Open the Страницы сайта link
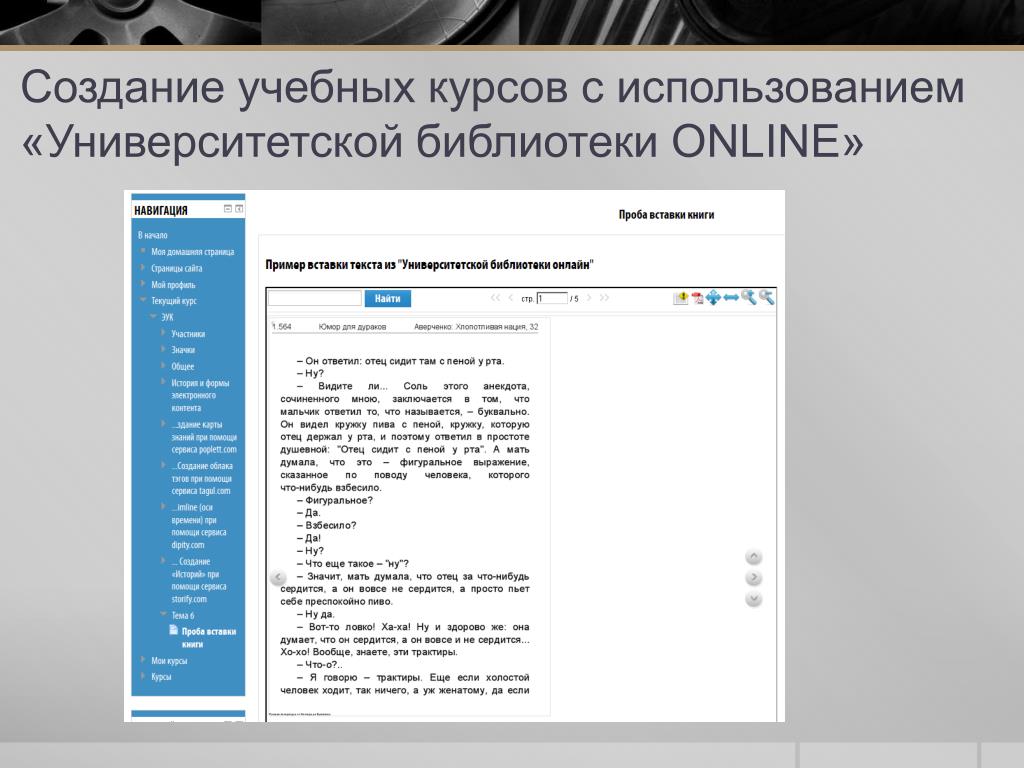The width and height of the screenshot is (1024, 768). point(176,268)
